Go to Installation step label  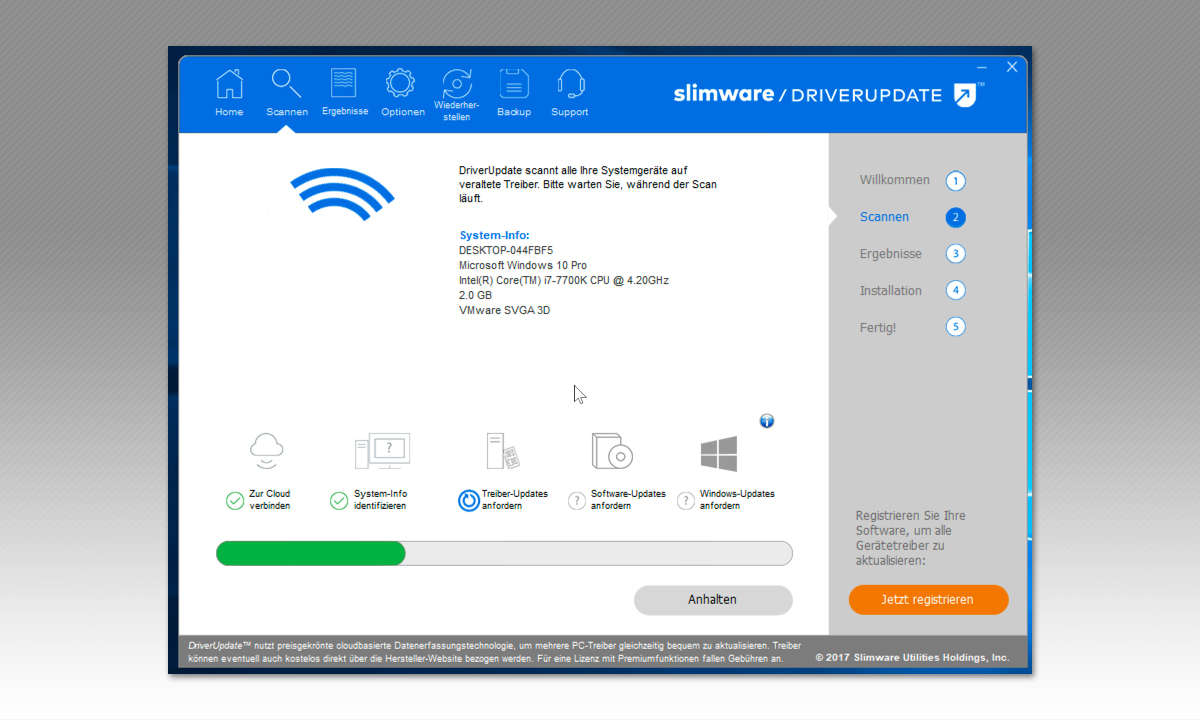[x=891, y=291]
